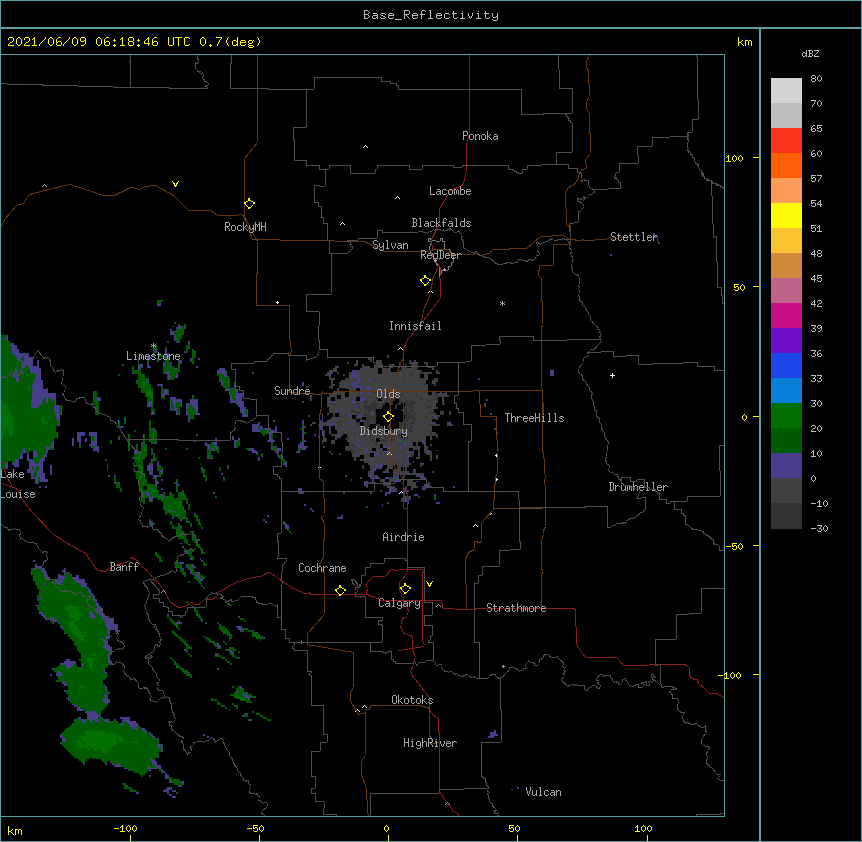Click the white asterisk marker east of Innisfail
The image size is (862, 842).
click(502, 303)
